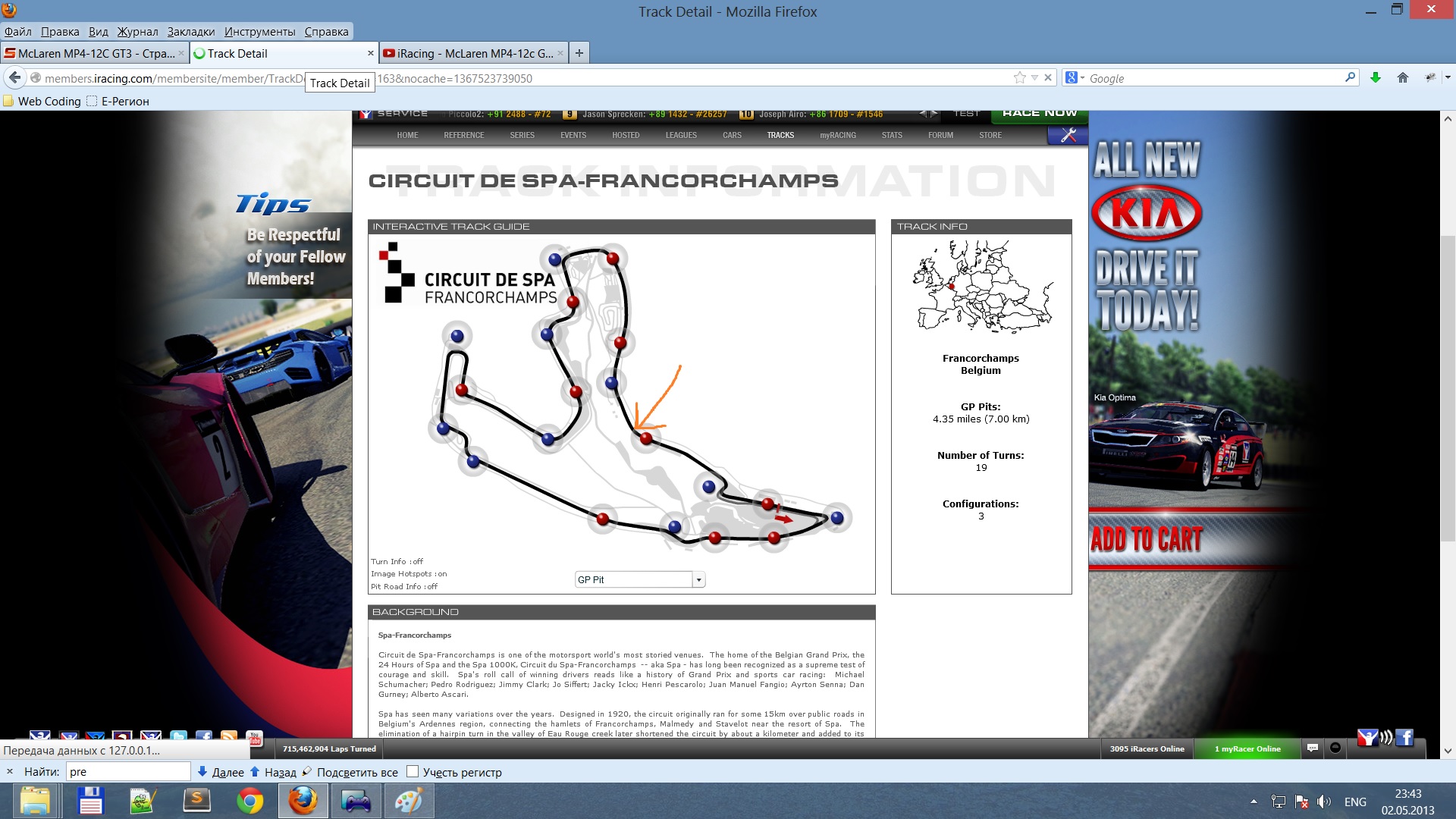Click the green downloads arrow icon
The image size is (1456, 819).
click(1376, 78)
